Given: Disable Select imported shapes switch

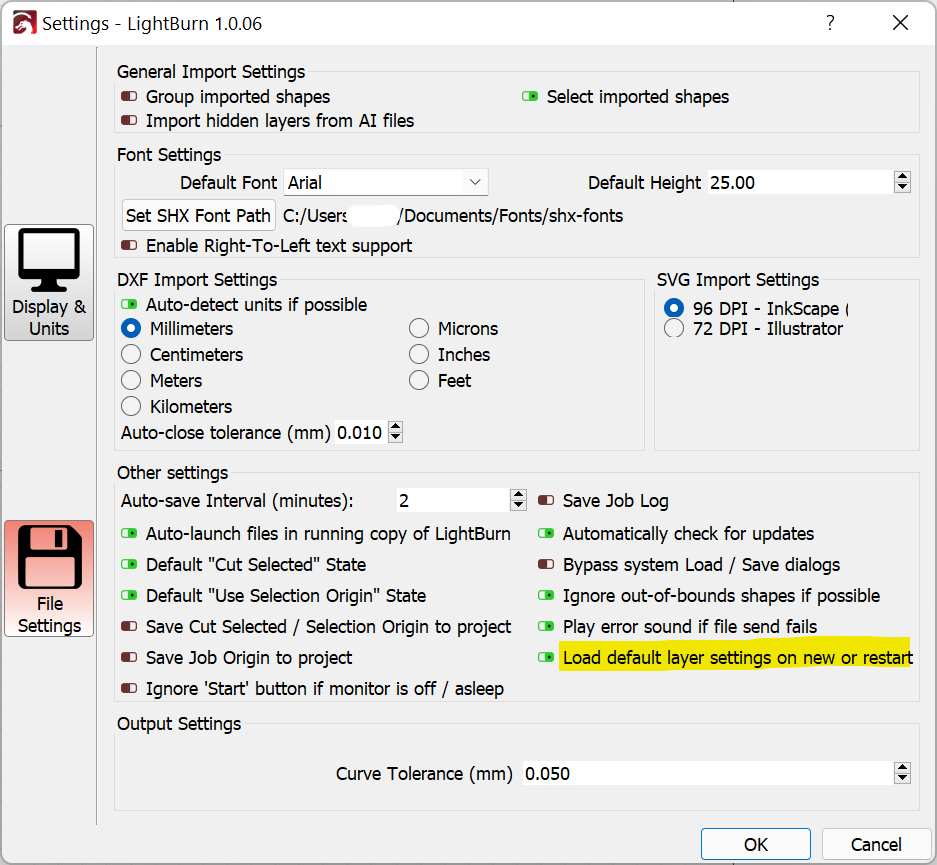Looking at the screenshot, I should pyautogui.click(x=530, y=97).
